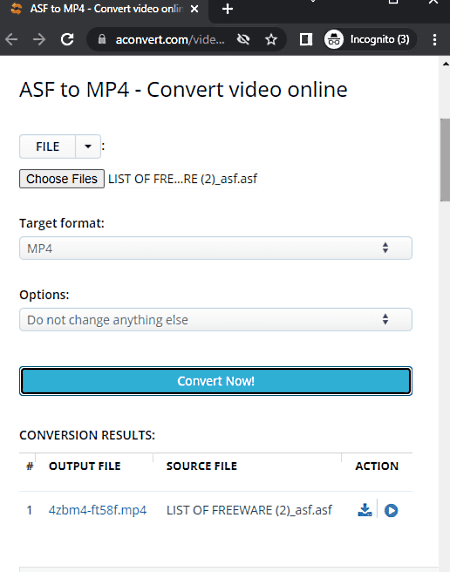This screenshot has height=572, width=450.
Task: Open the Target format MP4 dropdown
Action: click(216, 248)
